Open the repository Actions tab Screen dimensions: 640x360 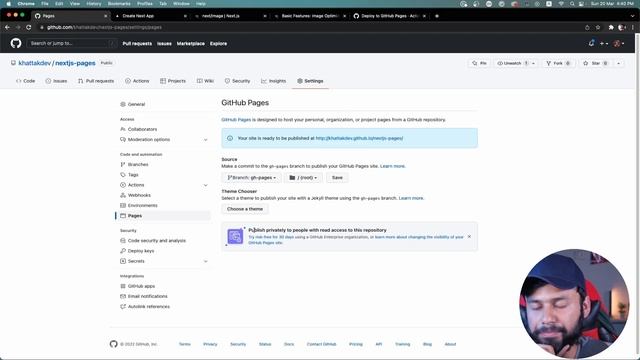pyautogui.click(x=137, y=81)
